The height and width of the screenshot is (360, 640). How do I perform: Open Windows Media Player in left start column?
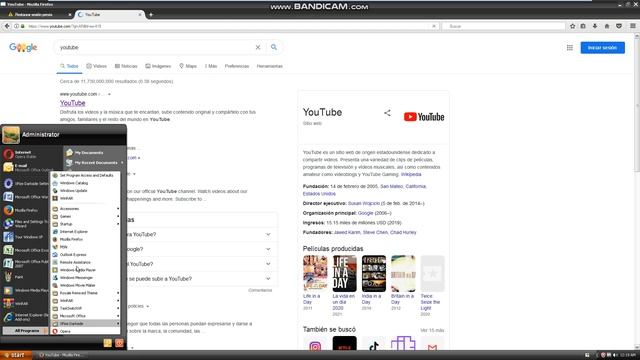pos(25,291)
